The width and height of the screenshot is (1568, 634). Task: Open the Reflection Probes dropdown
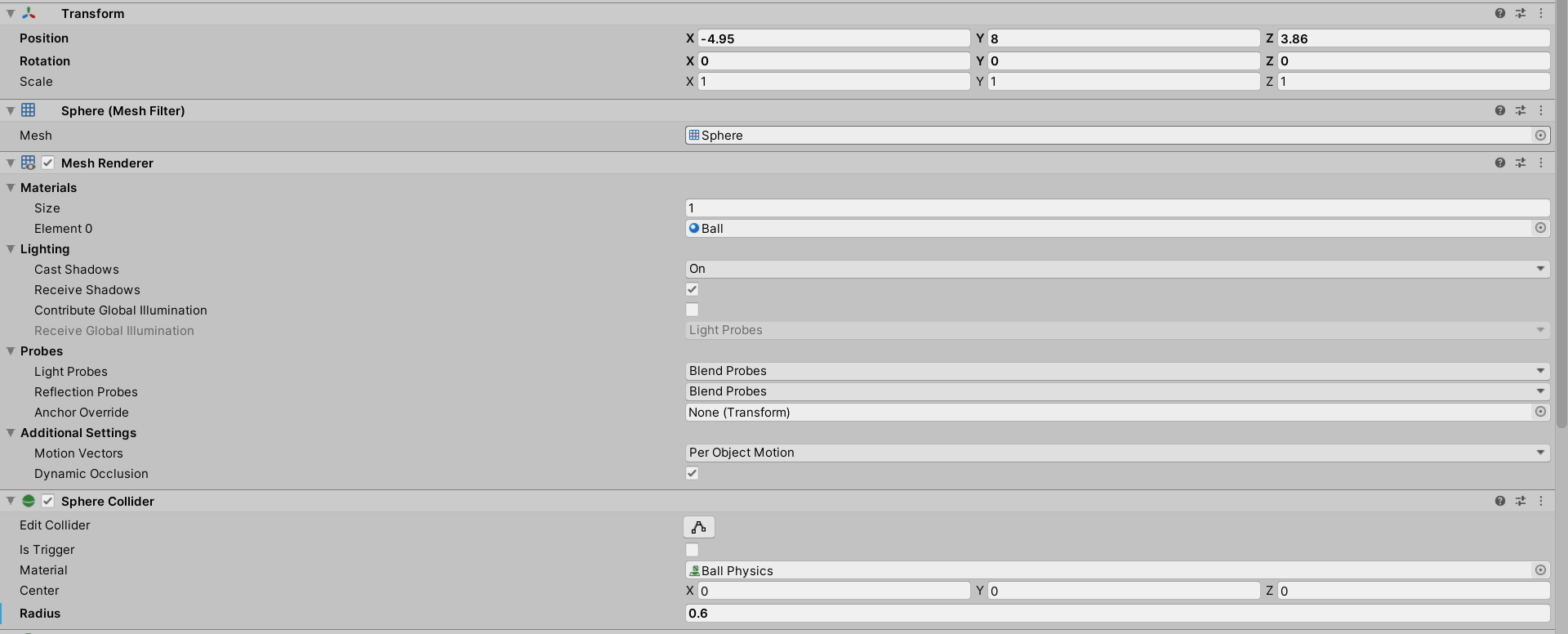(x=1117, y=391)
